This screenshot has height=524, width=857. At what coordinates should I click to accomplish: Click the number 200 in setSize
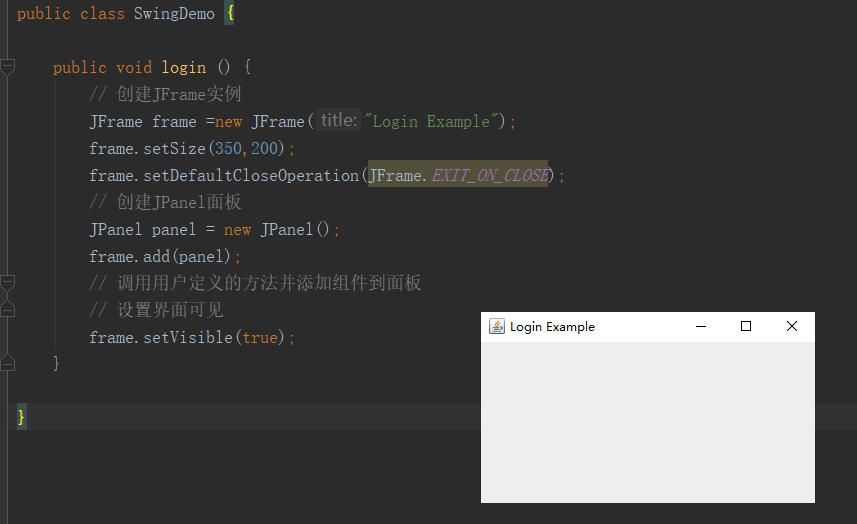[265, 148]
